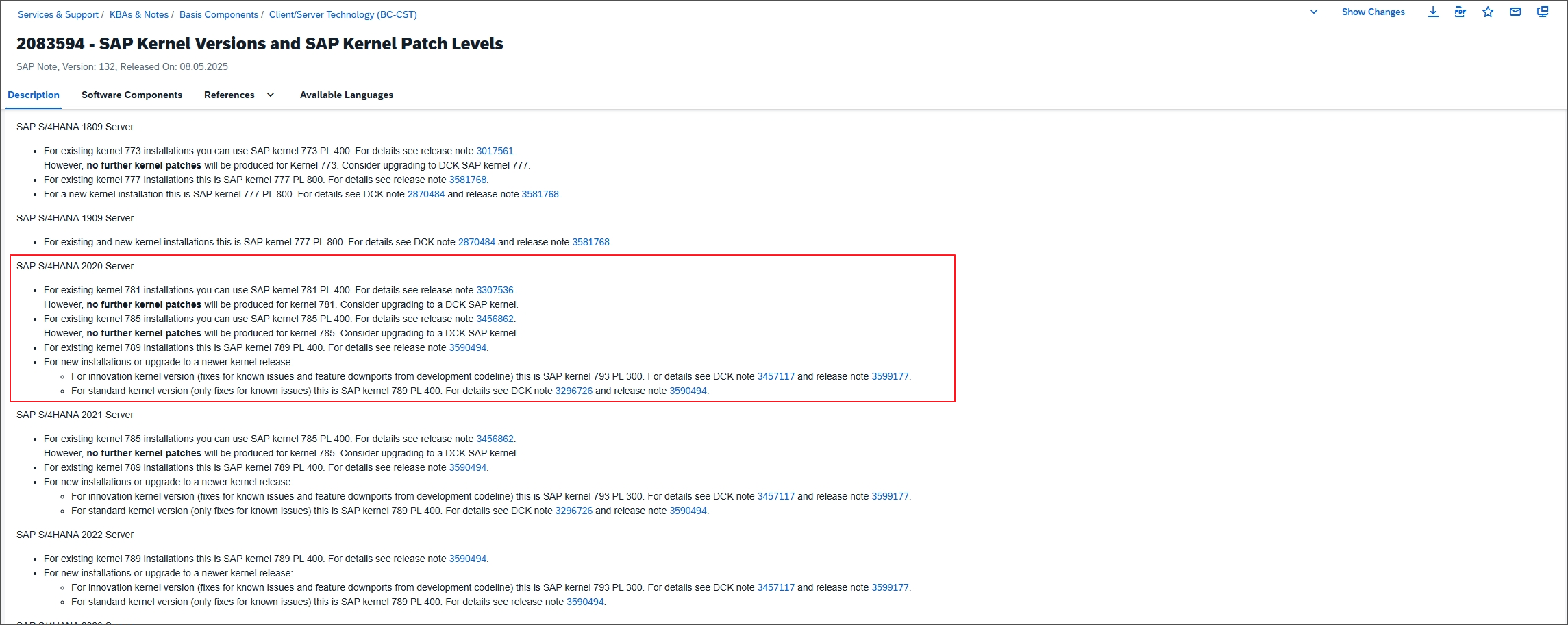1568x625 pixels.
Task: Click the 'SAP S/4HANA 2021 Server' heading
Action: pyautogui.click(x=75, y=415)
